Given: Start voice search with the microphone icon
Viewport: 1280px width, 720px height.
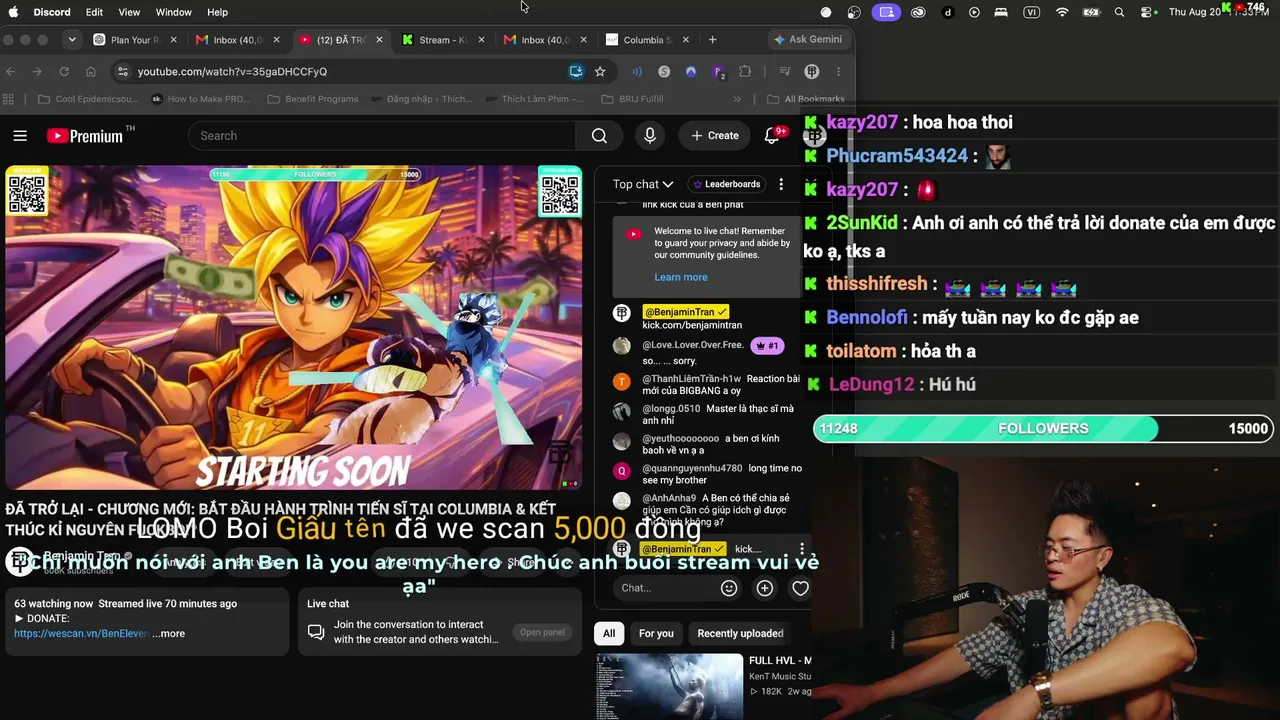Looking at the screenshot, I should click(x=650, y=136).
